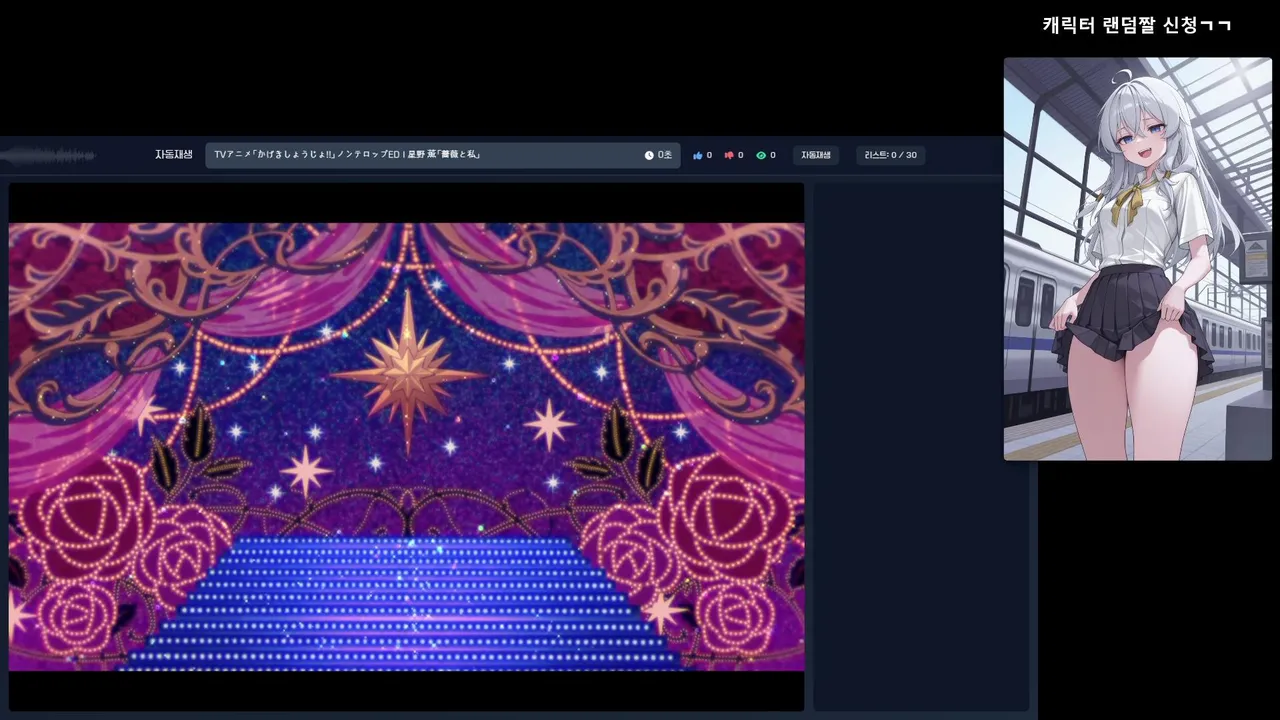Click the video player showing stage curtains

click(406, 446)
